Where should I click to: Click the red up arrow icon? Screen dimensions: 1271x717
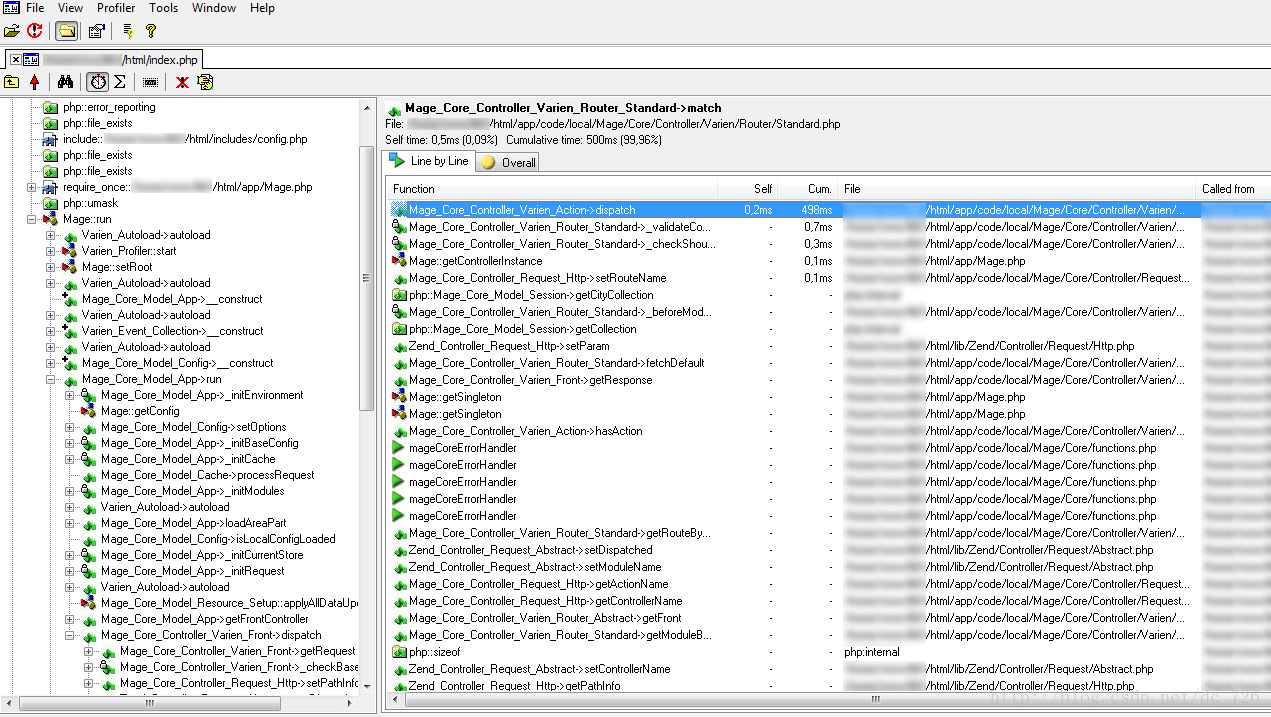[35, 82]
